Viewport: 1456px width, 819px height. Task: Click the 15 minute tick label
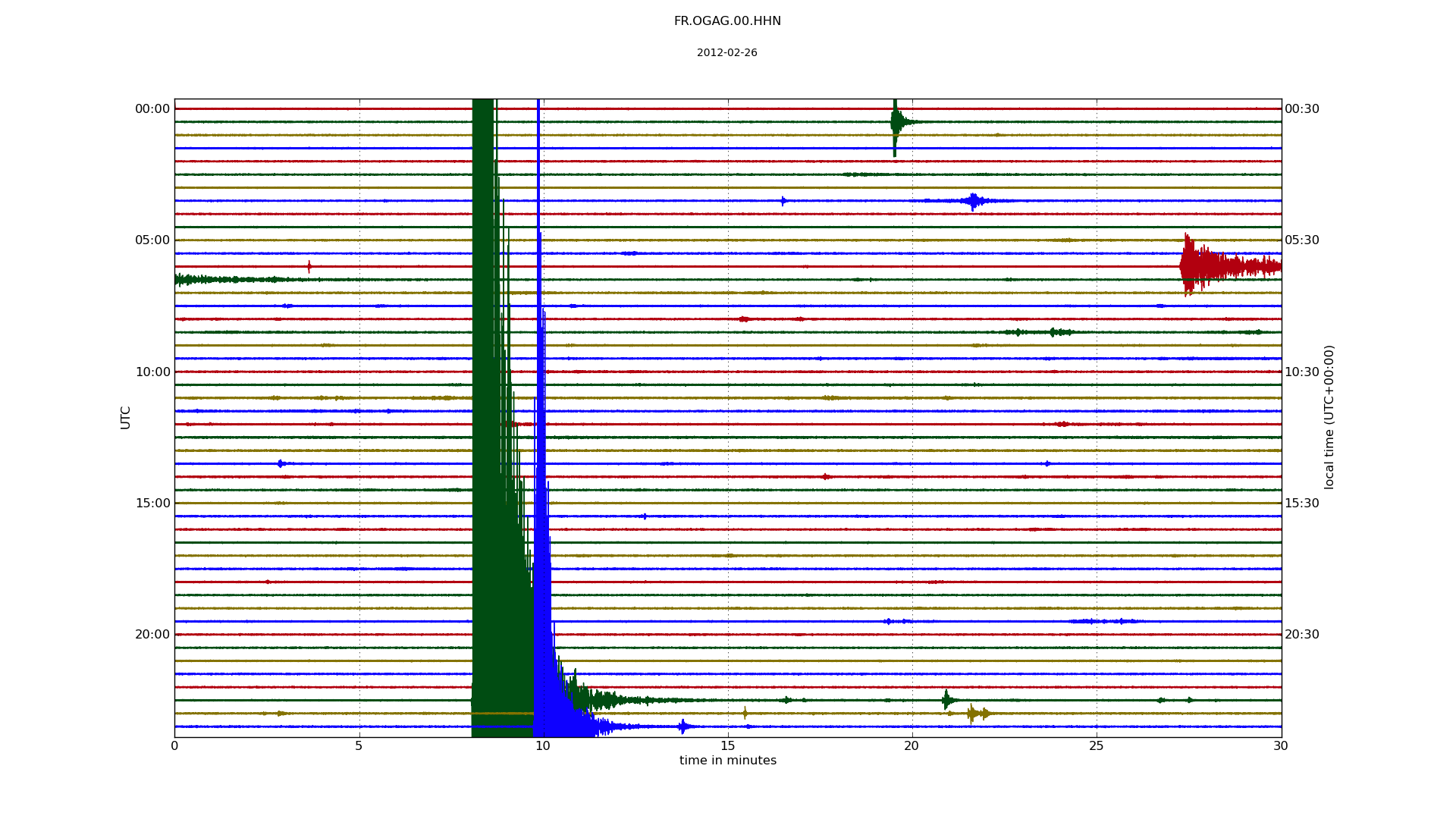pyautogui.click(x=727, y=746)
